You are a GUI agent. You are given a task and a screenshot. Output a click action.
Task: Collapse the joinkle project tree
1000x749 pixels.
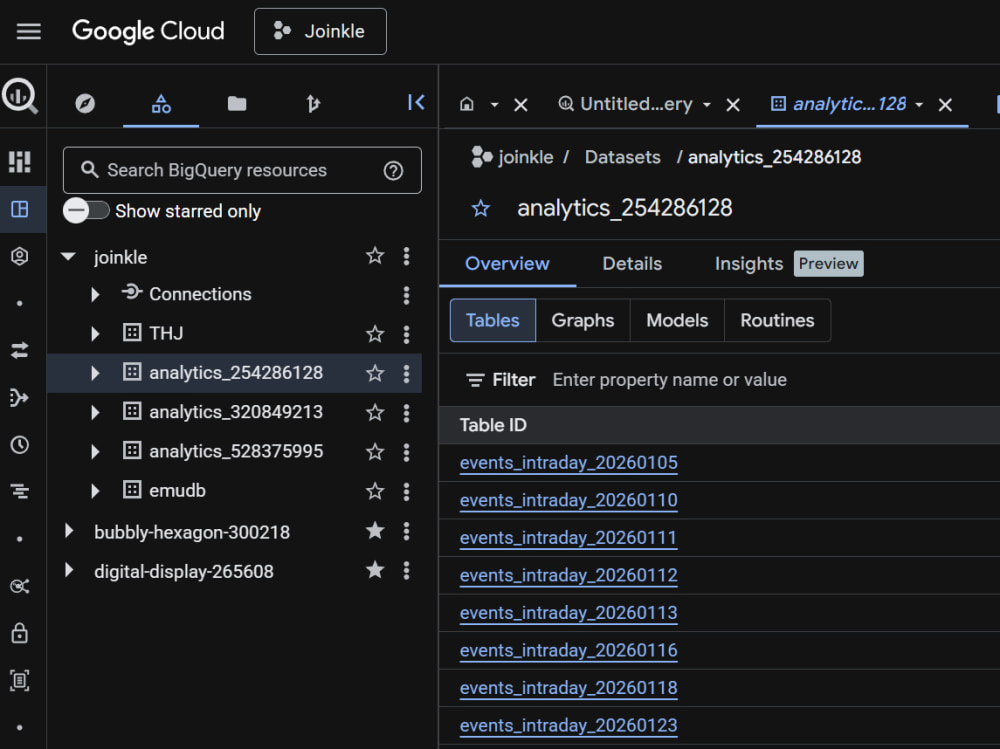pos(68,257)
